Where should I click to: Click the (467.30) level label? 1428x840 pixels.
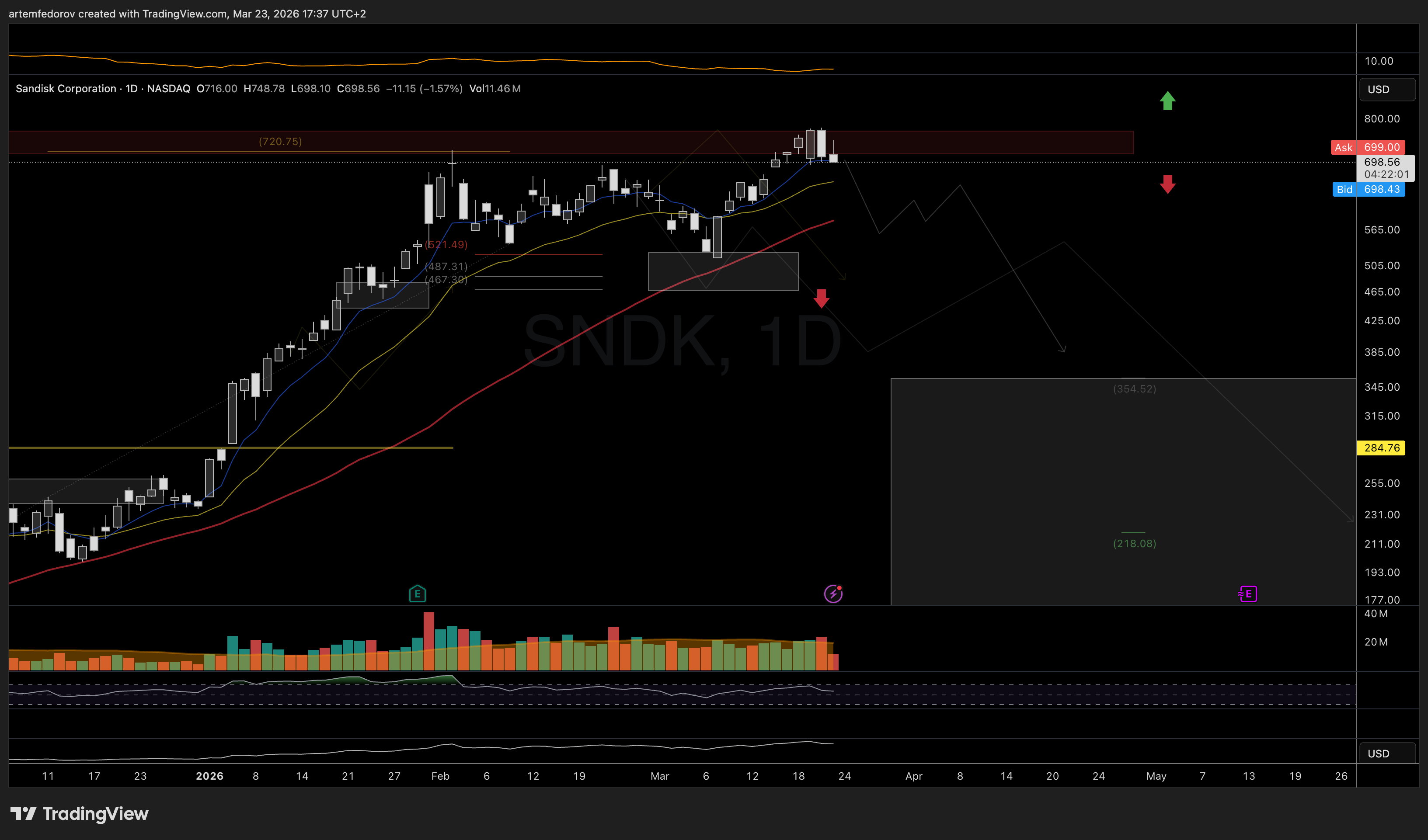pos(446,279)
